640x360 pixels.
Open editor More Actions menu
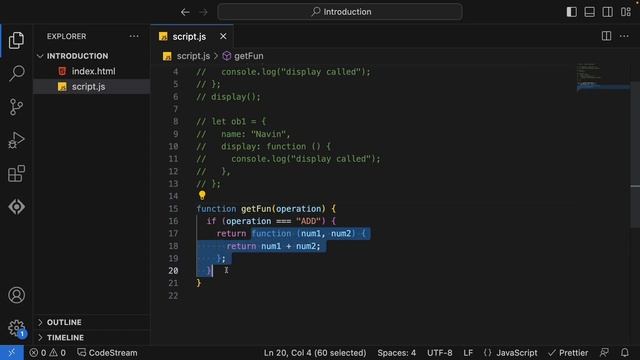(x=624, y=36)
